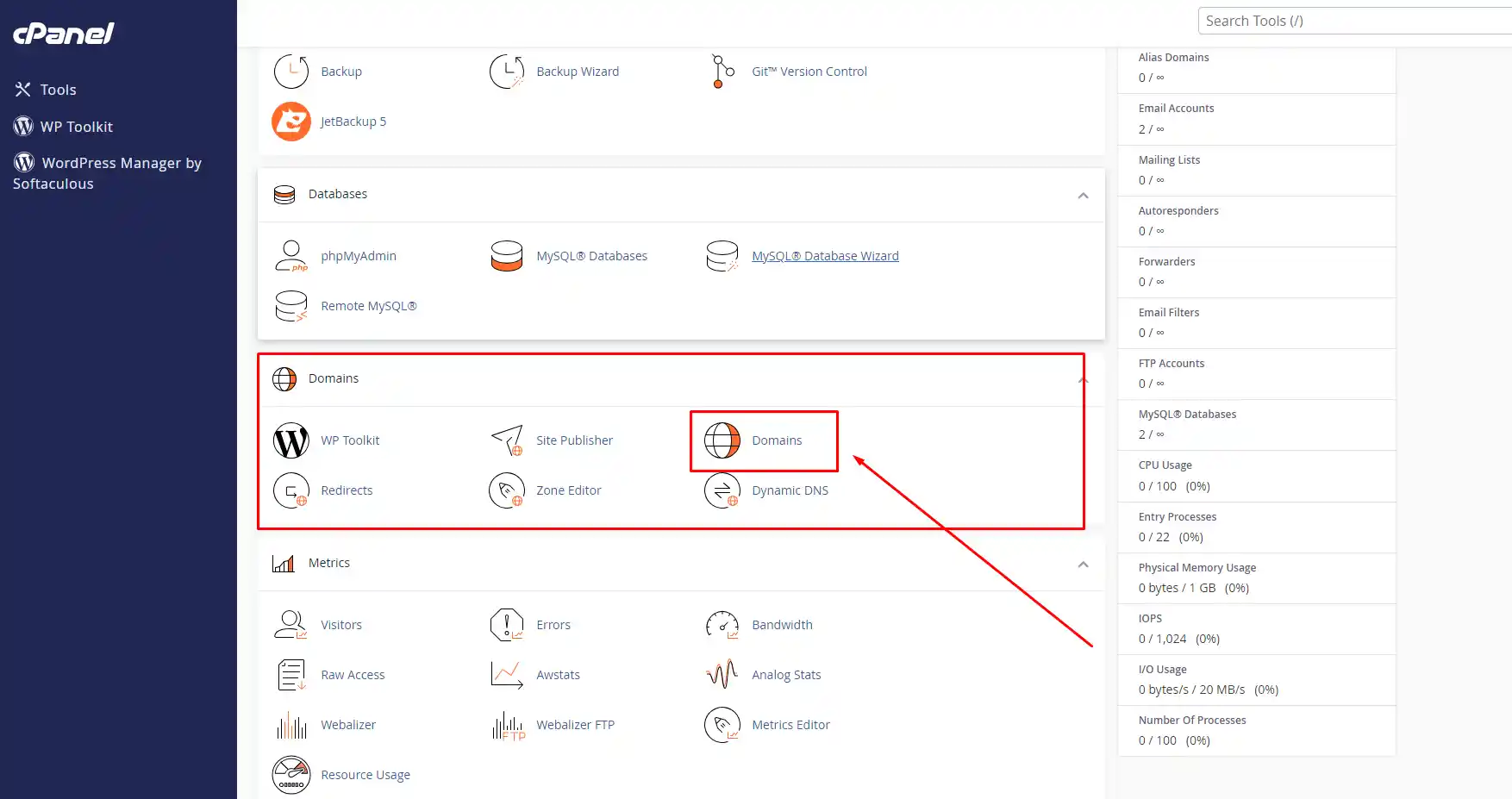This screenshot has height=799, width=1512.
Task: Collapse the Databases section
Action: point(1083,195)
